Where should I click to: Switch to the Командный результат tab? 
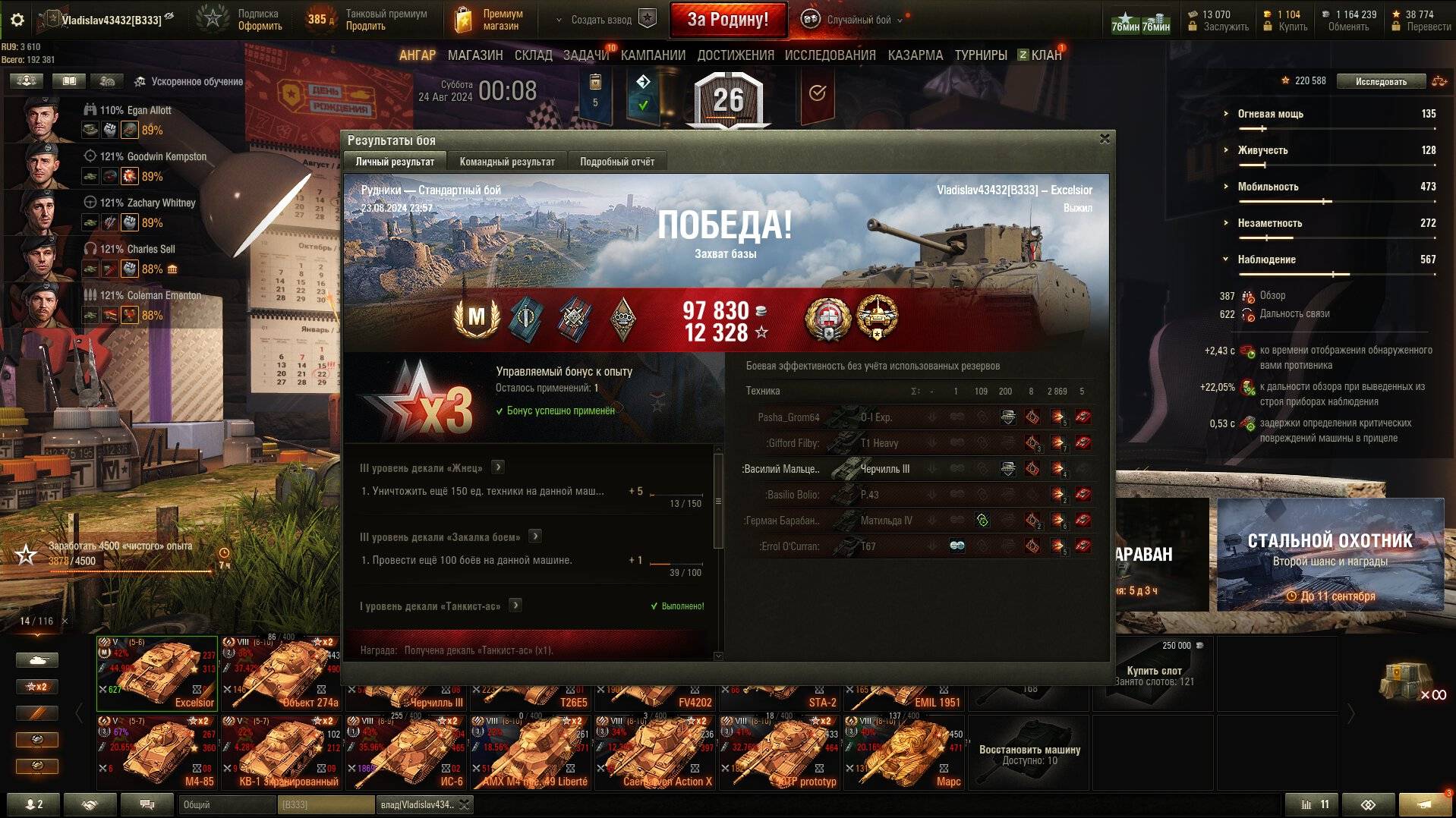pos(507,162)
